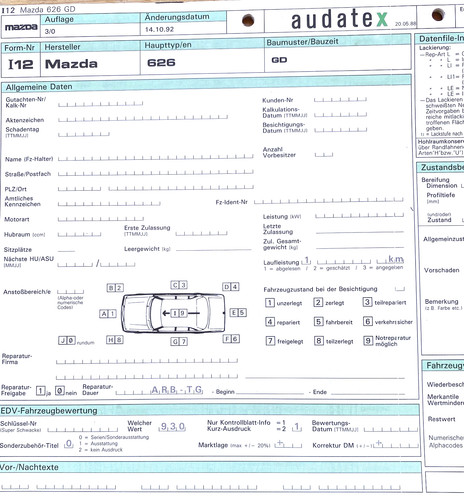Screen dimensions: 464x500
Task: Click the Motorart field
Action: (x=101, y=218)
